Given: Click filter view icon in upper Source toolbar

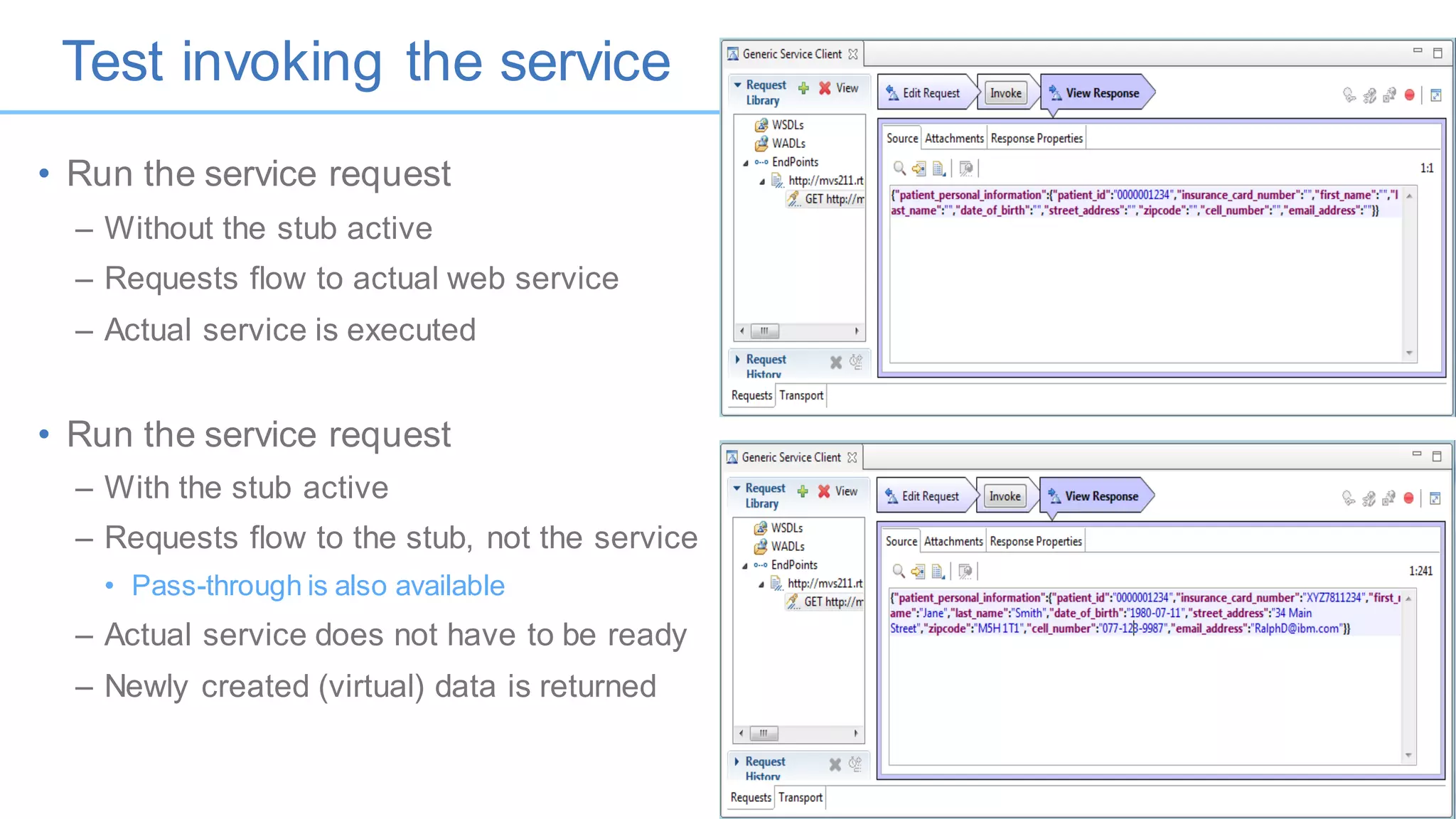Looking at the screenshot, I should (x=965, y=168).
